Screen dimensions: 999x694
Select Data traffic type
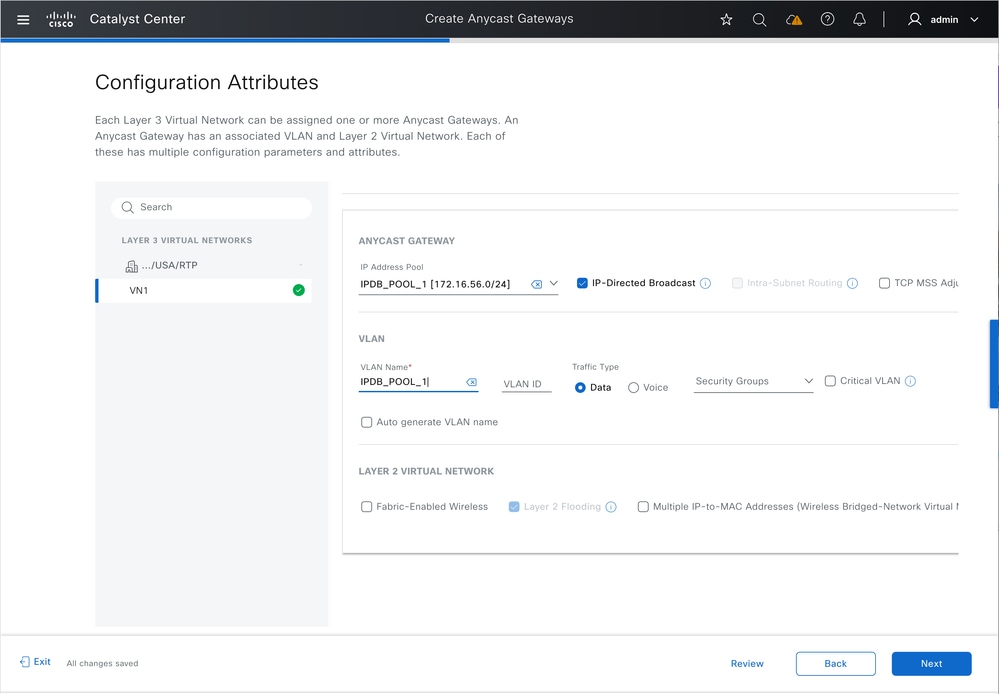point(580,387)
